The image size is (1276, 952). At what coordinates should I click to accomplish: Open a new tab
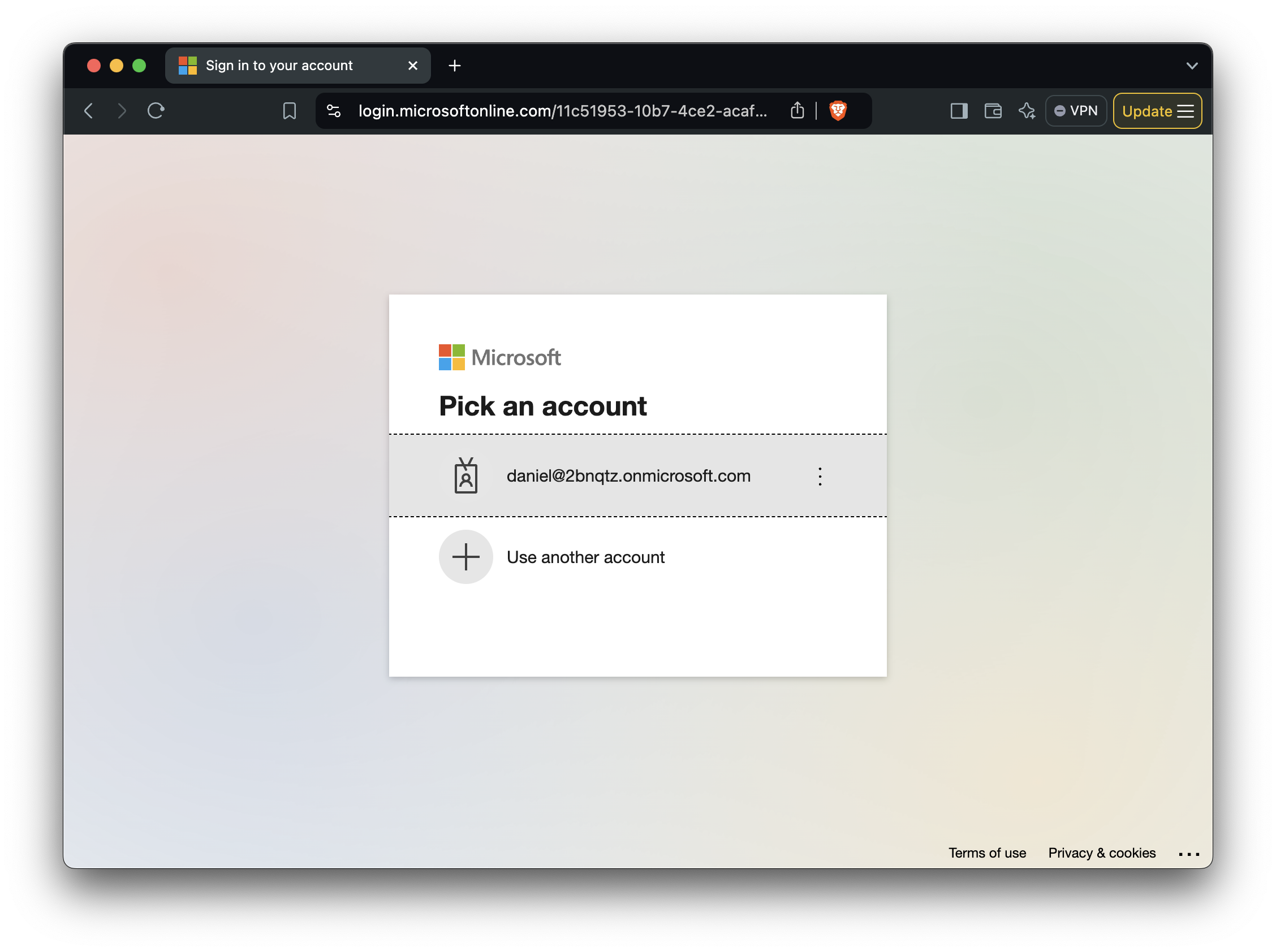pyautogui.click(x=454, y=66)
